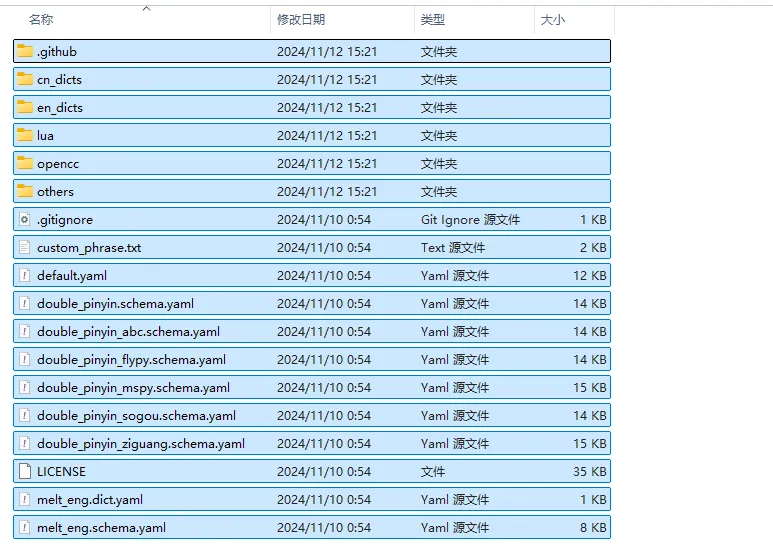Click the custom_phrase.txt text file icon
Viewport: 773px width, 547px height.
click(x=25, y=247)
